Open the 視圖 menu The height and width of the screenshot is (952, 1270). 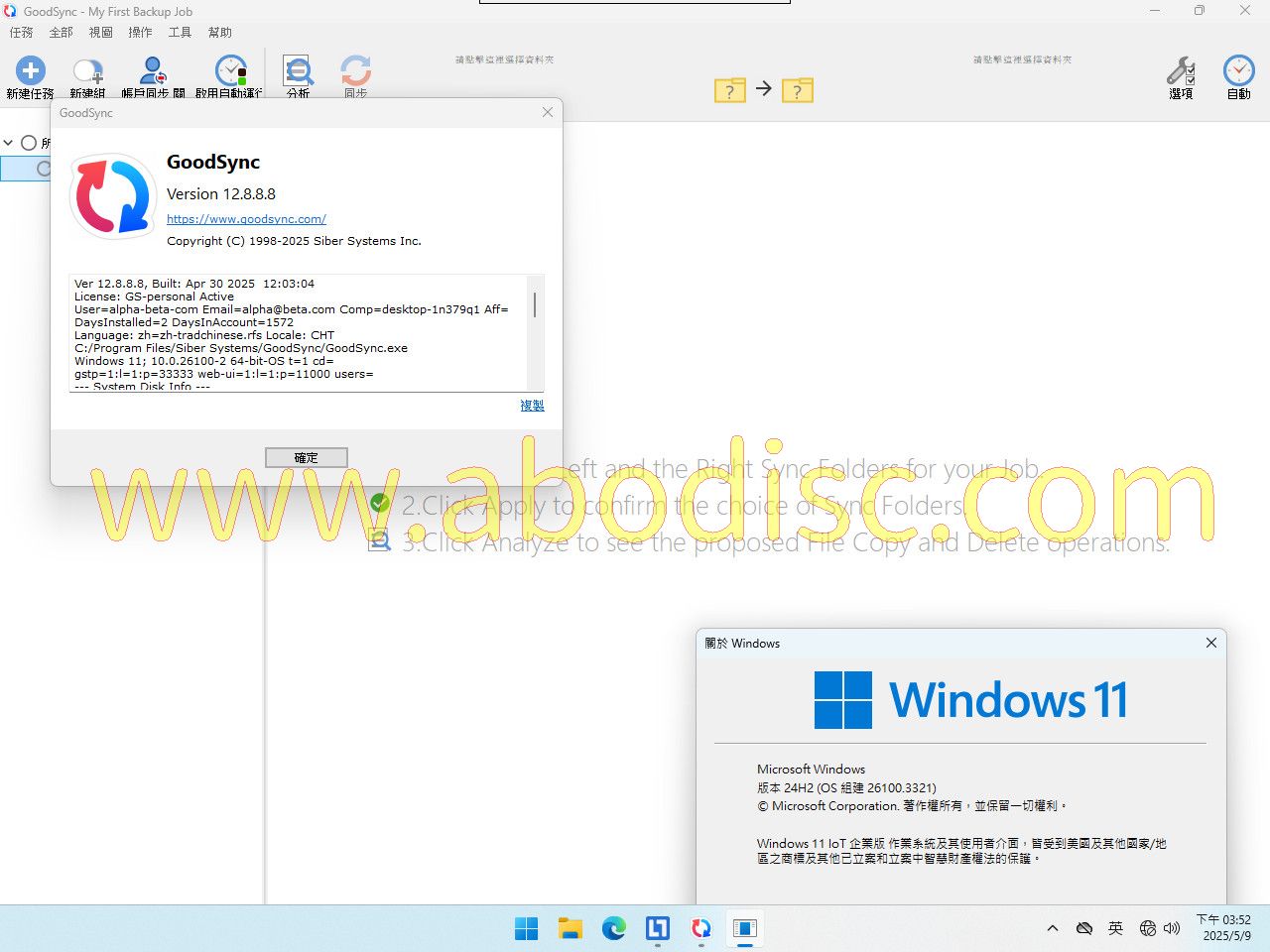click(101, 33)
